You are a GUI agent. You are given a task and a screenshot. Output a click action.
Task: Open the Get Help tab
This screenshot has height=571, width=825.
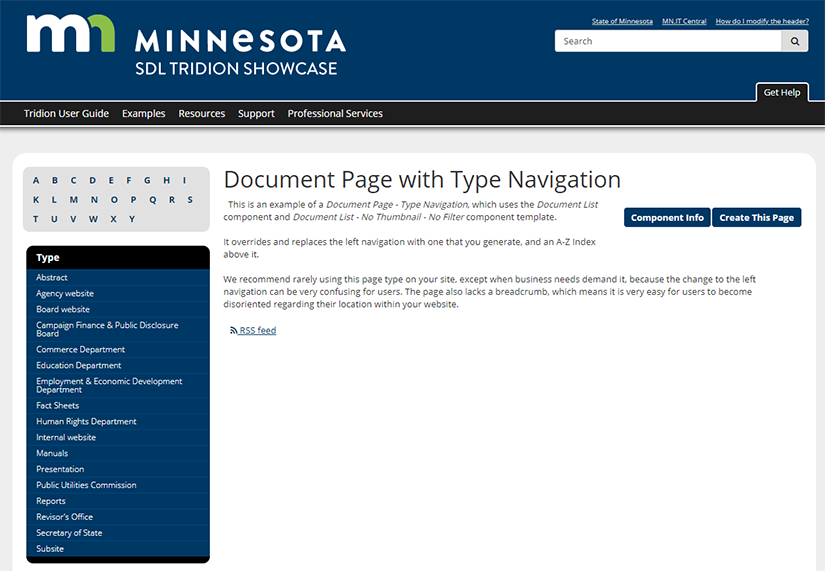[x=782, y=92]
